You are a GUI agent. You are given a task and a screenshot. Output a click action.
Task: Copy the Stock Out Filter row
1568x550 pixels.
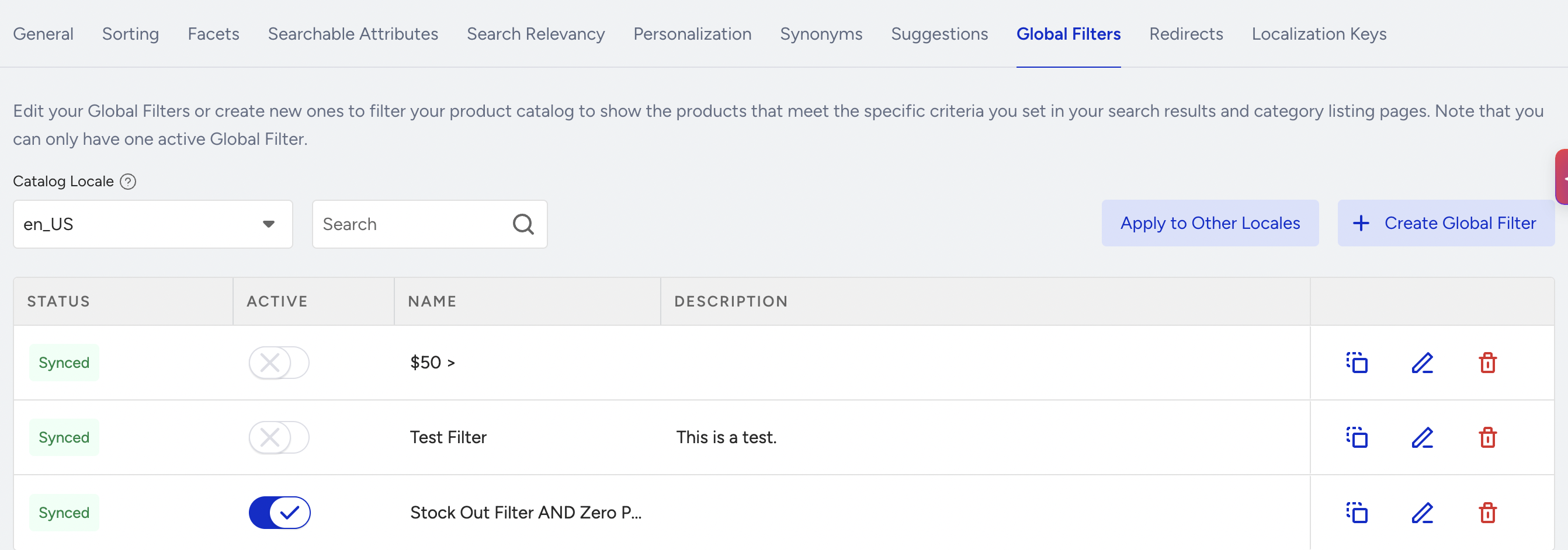pyautogui.click(x=1357, y=513)
